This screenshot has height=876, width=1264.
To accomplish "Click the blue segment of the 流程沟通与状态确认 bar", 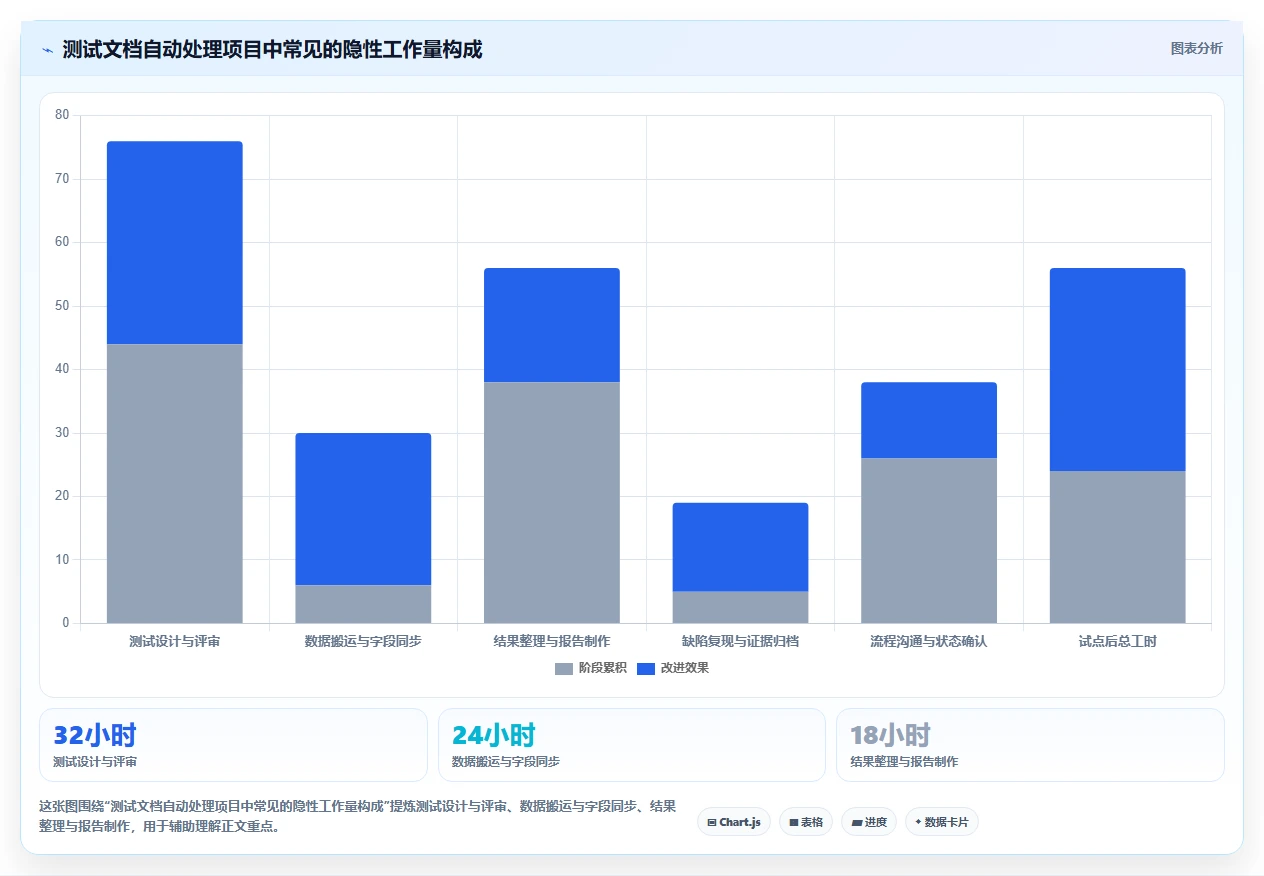I will pyautogui.click(x=929, y=420).
